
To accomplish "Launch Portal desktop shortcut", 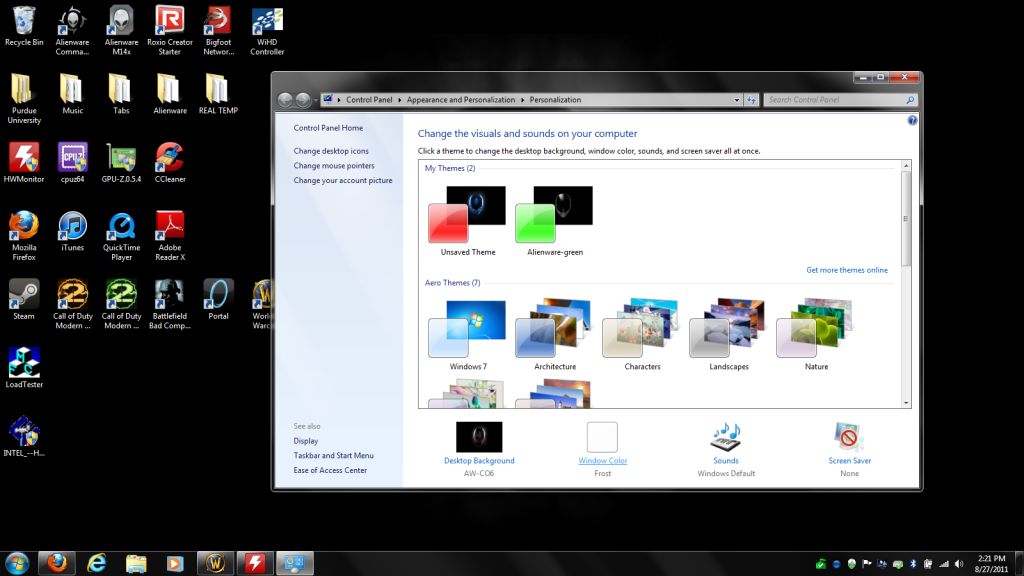I will coord(218,300).
